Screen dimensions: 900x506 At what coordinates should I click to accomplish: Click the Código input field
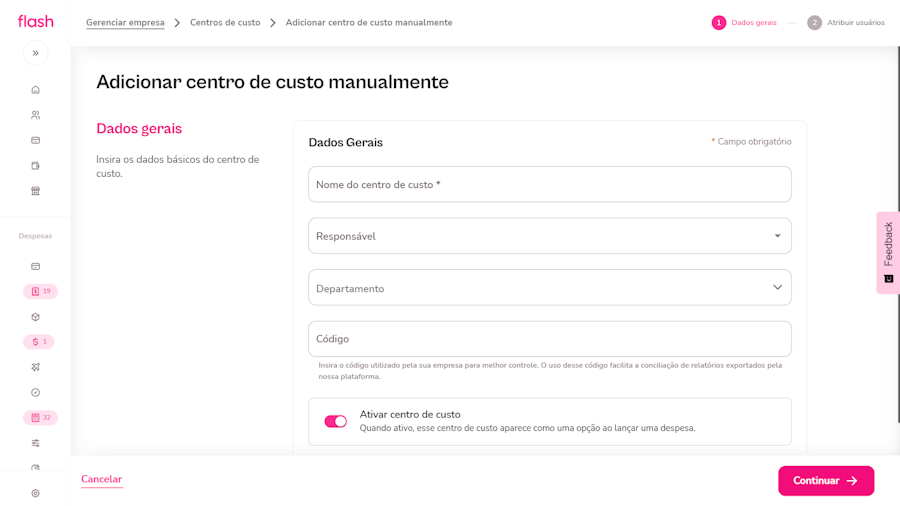pos(550,339)
